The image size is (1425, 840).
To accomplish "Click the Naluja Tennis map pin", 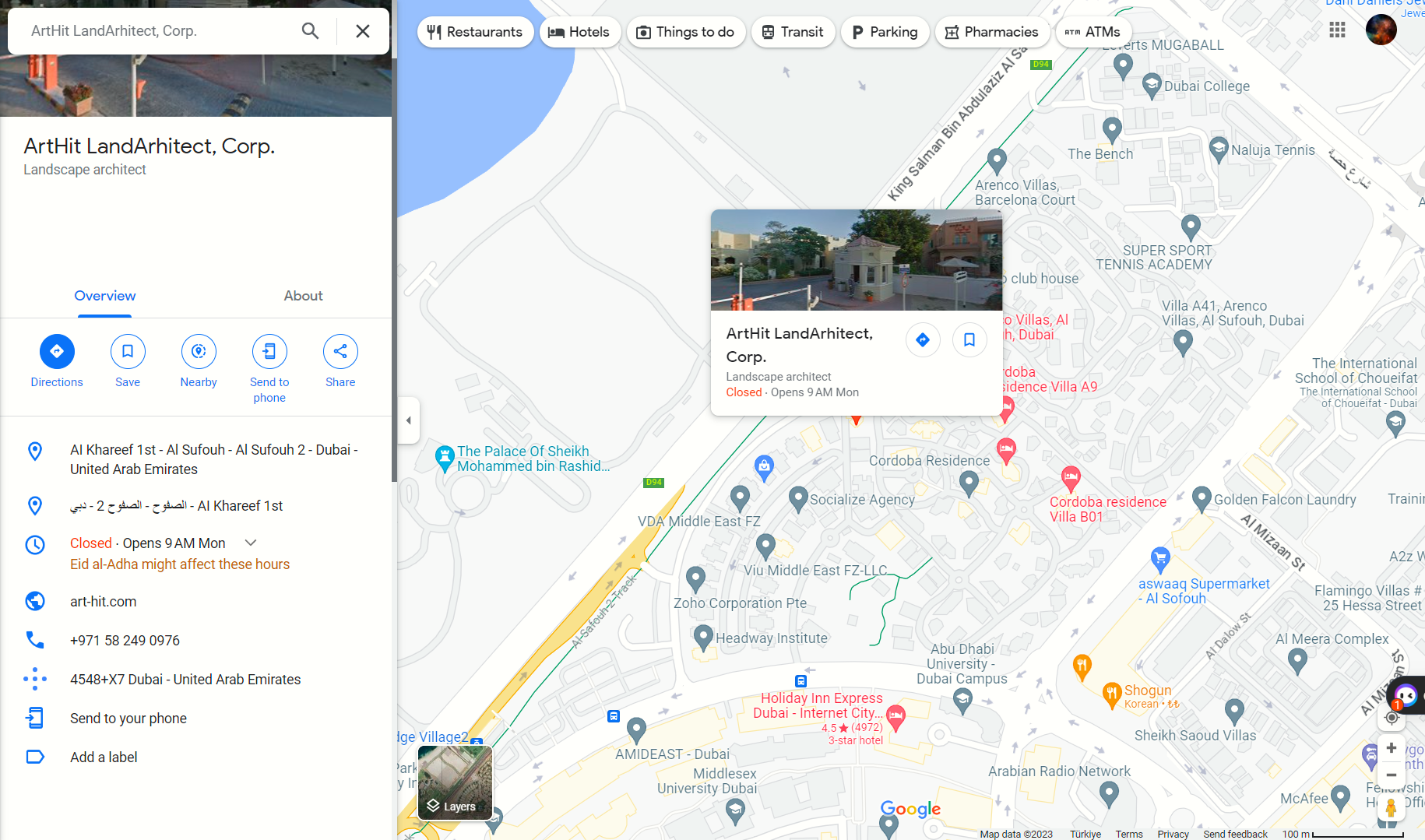I will click(1219, 149).
